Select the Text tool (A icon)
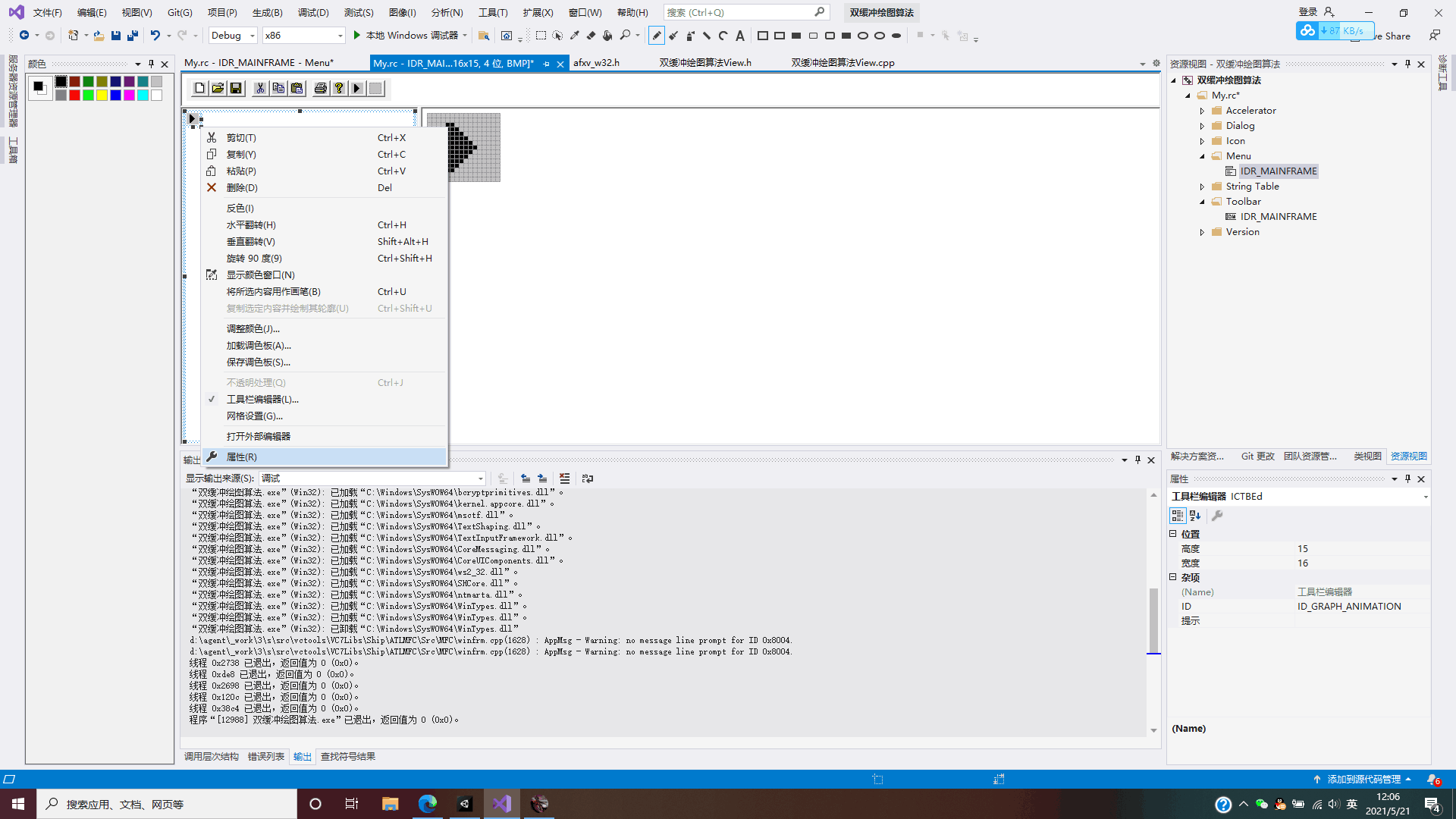Screen dimensions: 1456x819 coord(740,36)
